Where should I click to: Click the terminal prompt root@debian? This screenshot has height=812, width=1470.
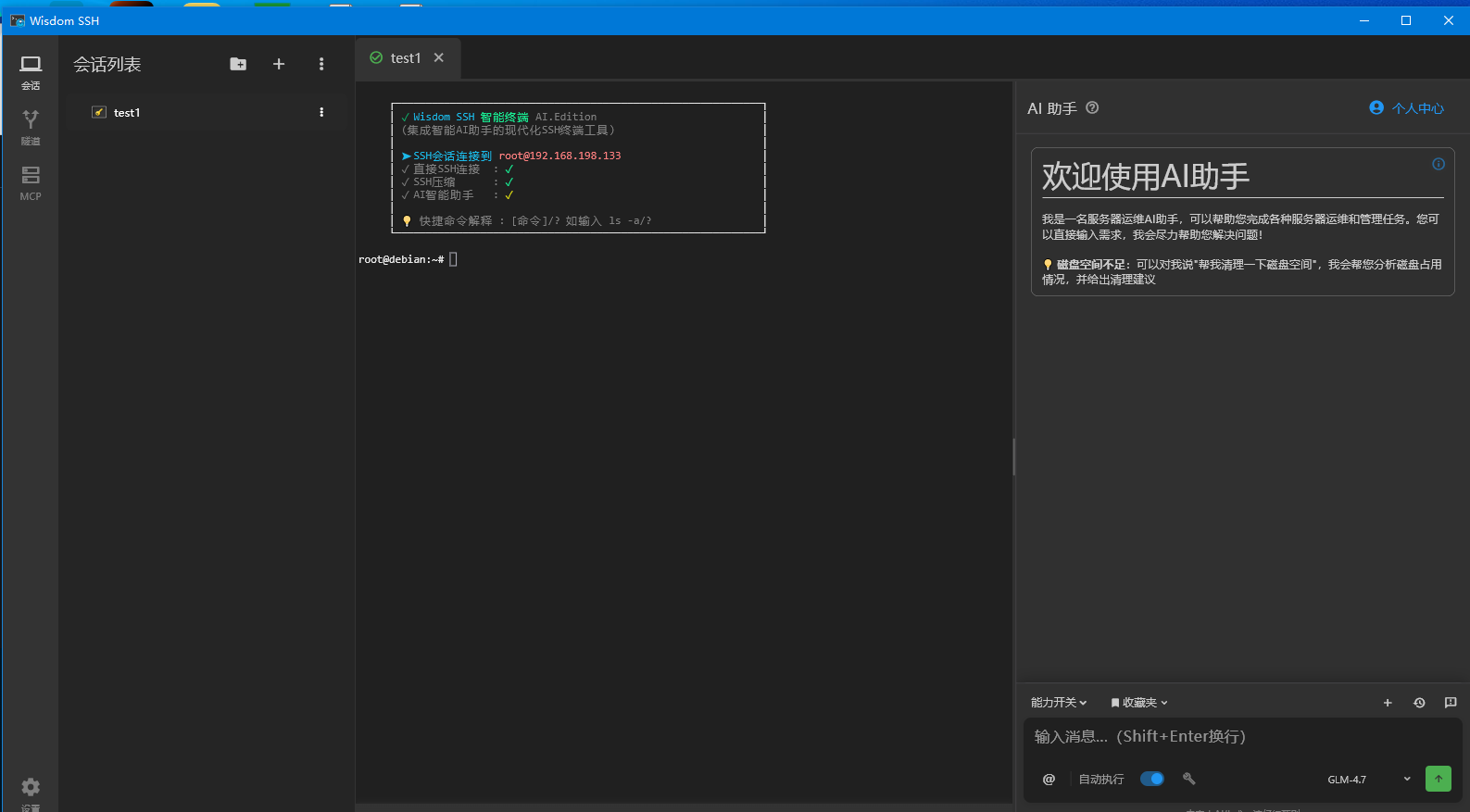[401, 259]
